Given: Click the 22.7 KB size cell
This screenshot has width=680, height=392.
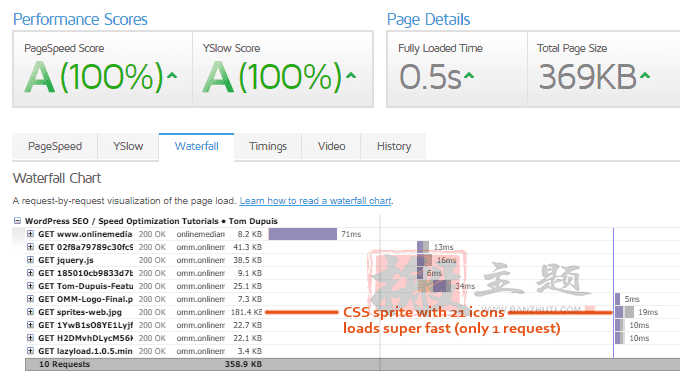Looking at the screenshot, I should [x=248, y=325].
